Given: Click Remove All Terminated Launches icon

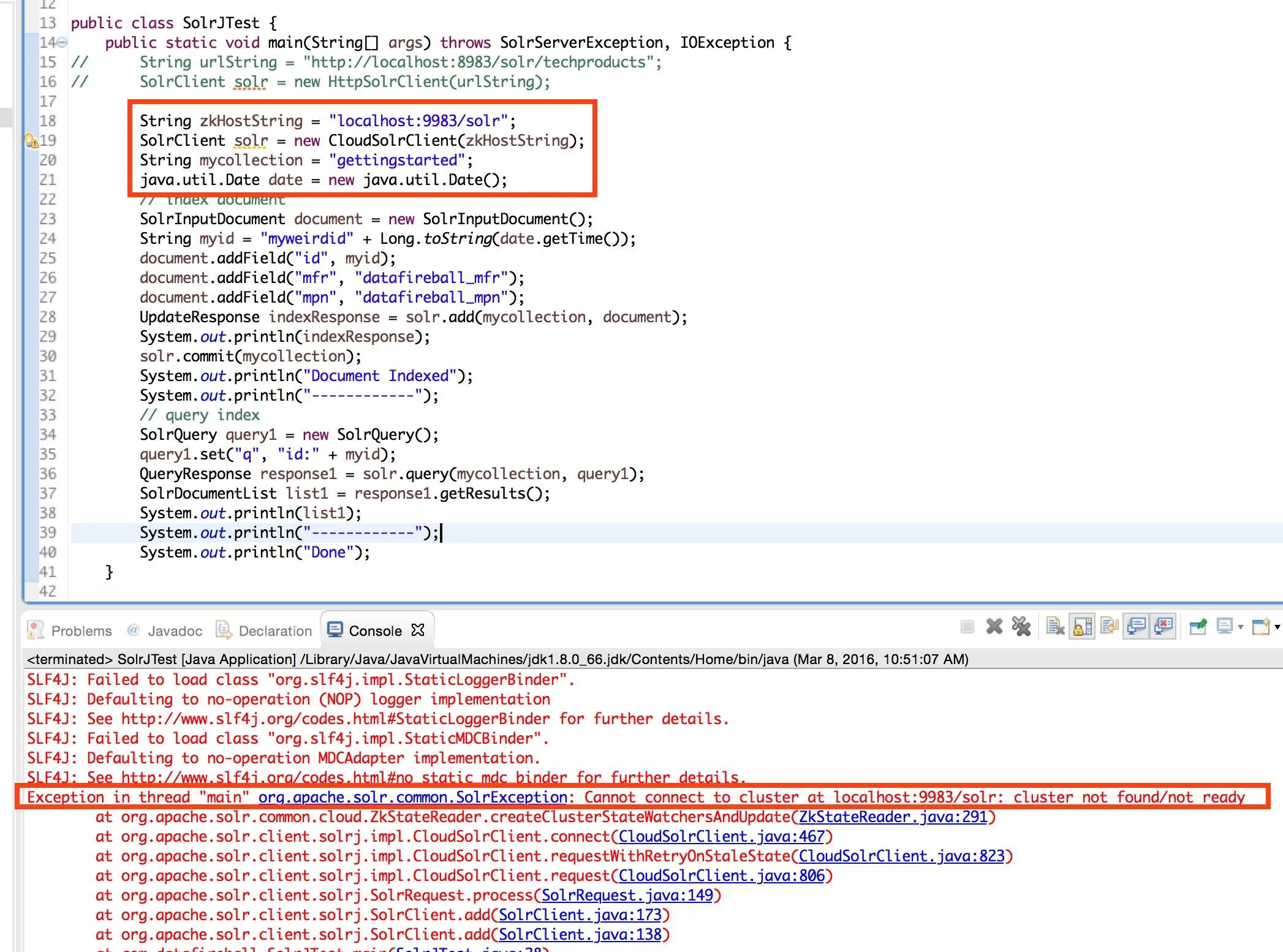Looking at the screenshot, I should 1021,626.
